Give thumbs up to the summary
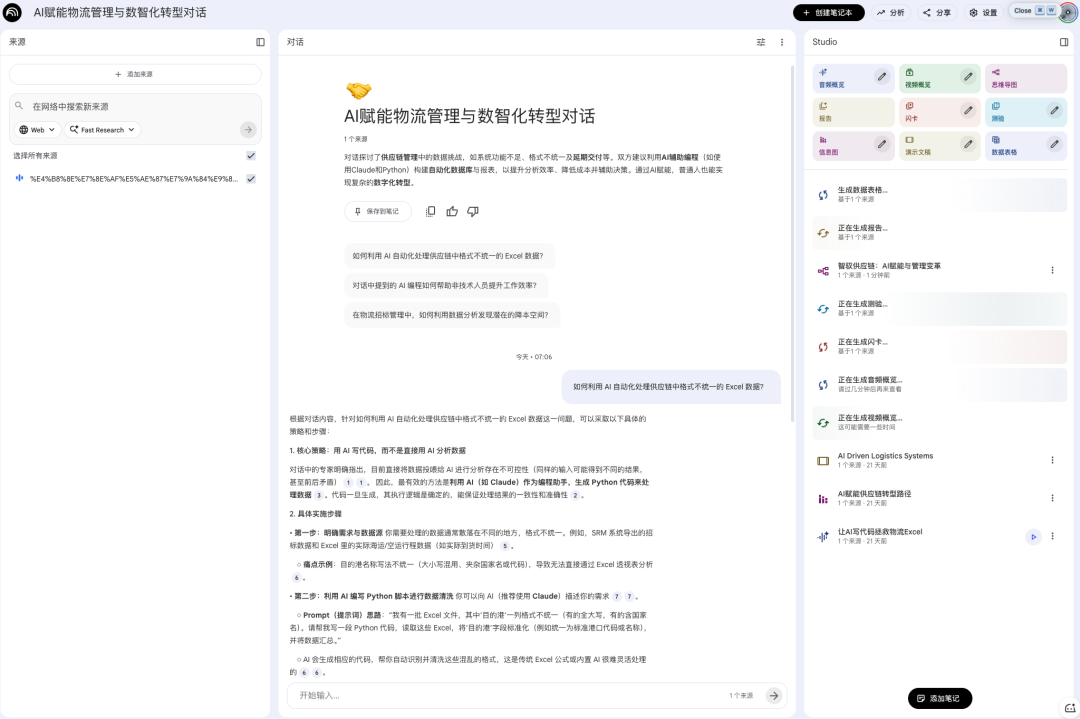 (x=452, y=211)
